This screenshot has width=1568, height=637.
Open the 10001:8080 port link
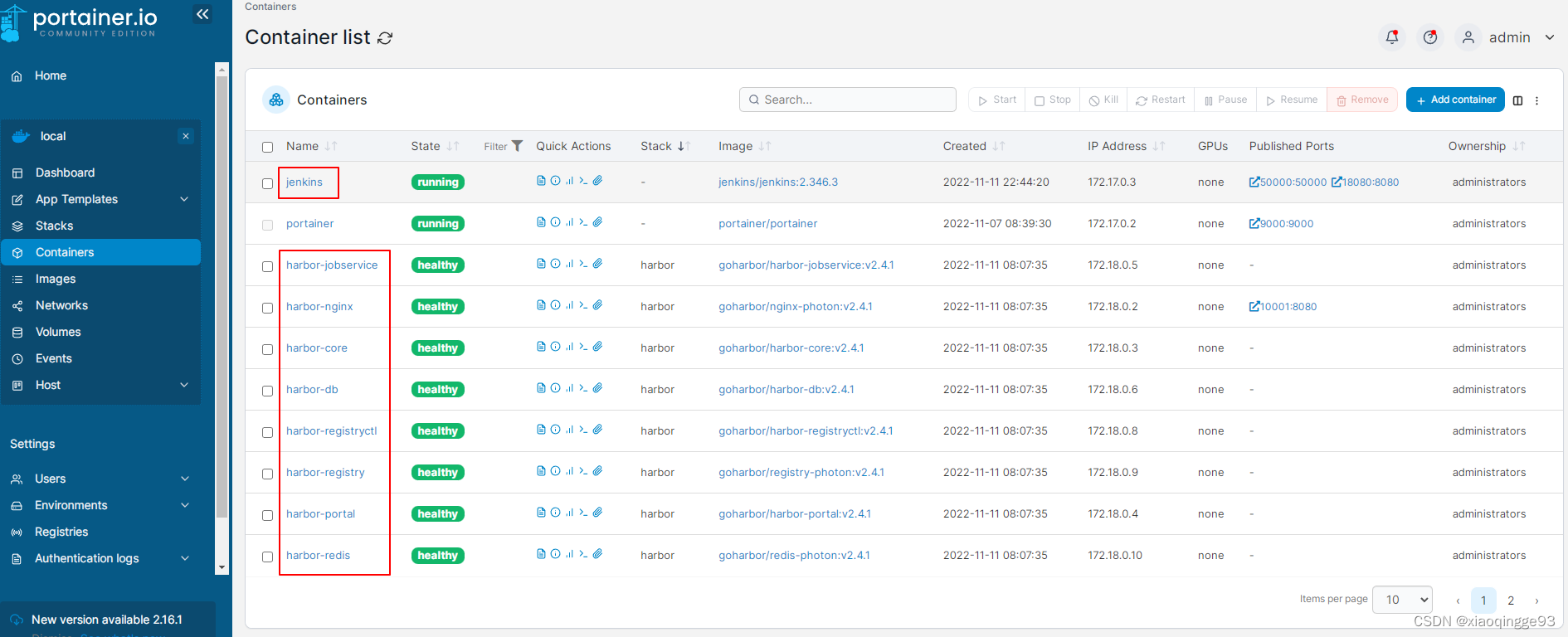point(1283,306)
